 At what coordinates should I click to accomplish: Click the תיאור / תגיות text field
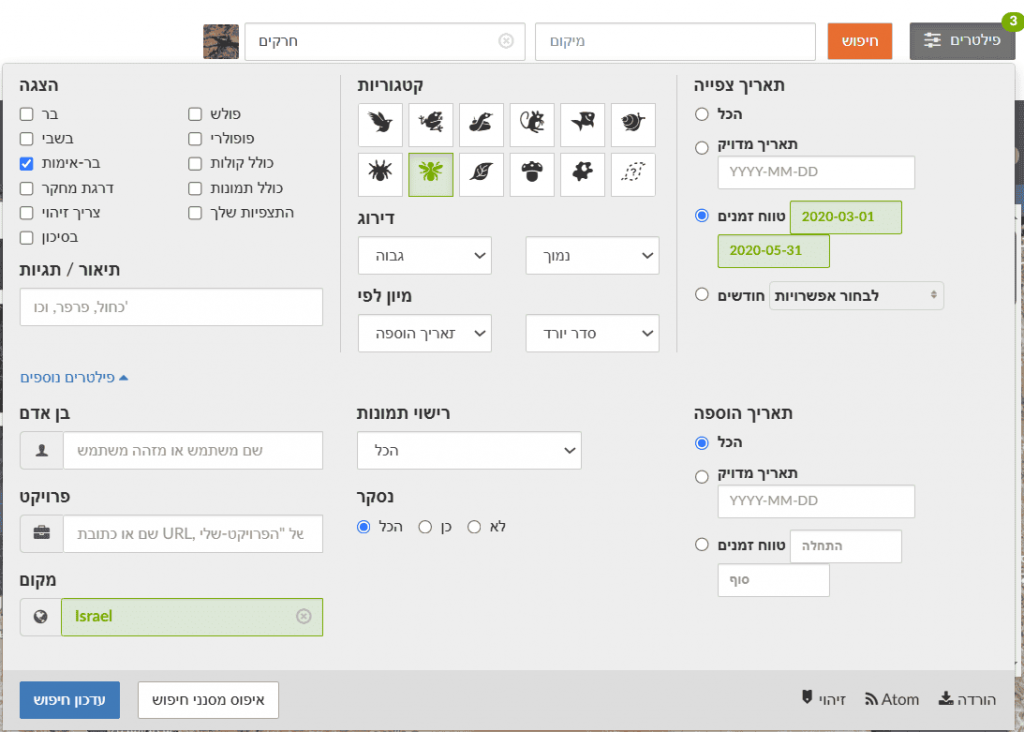click(171, 307)
